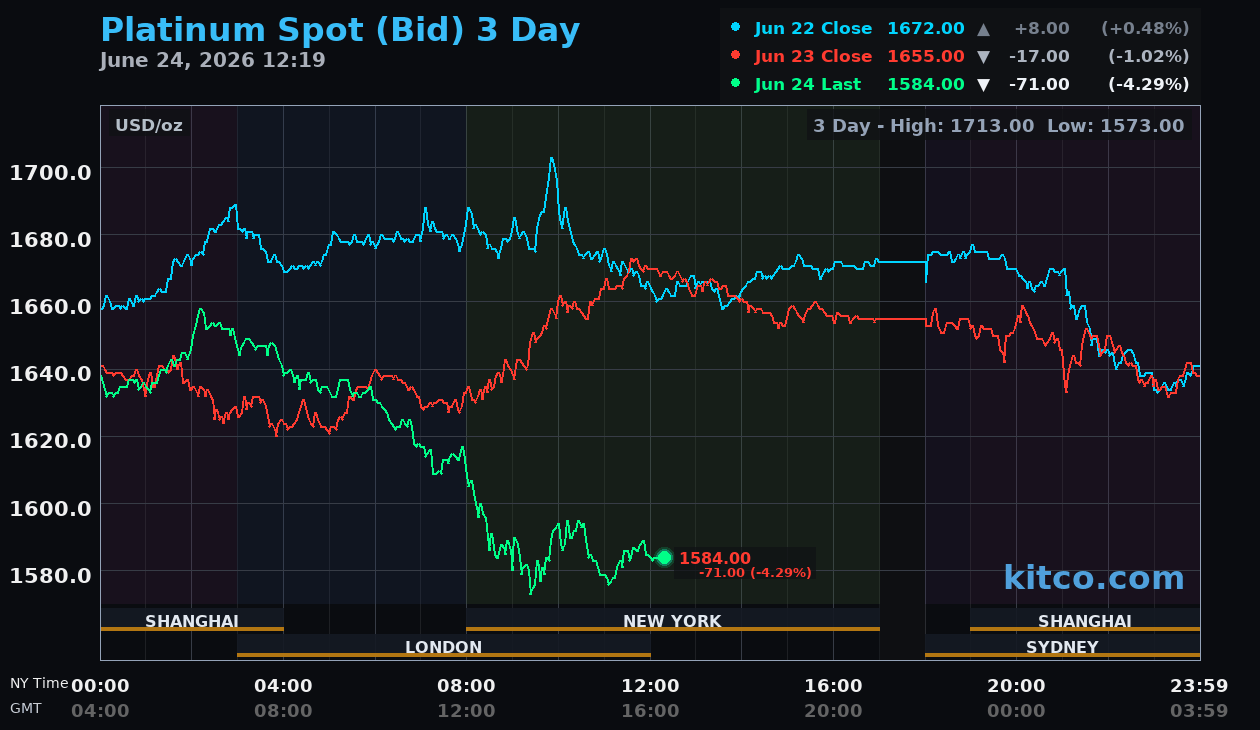Click the 00:00 NY time tick
This screenshot has height=730, width=1260.
[100, 686]
